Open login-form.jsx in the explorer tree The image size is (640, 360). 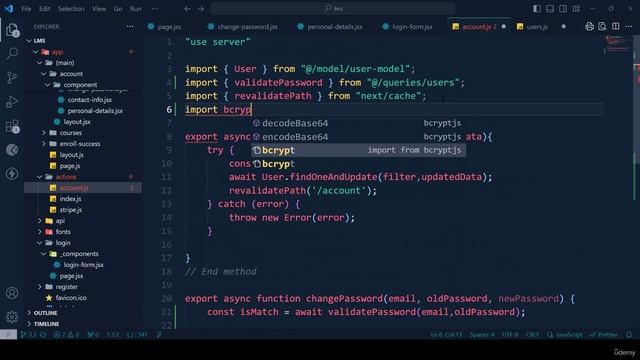(x=83, y=265)
